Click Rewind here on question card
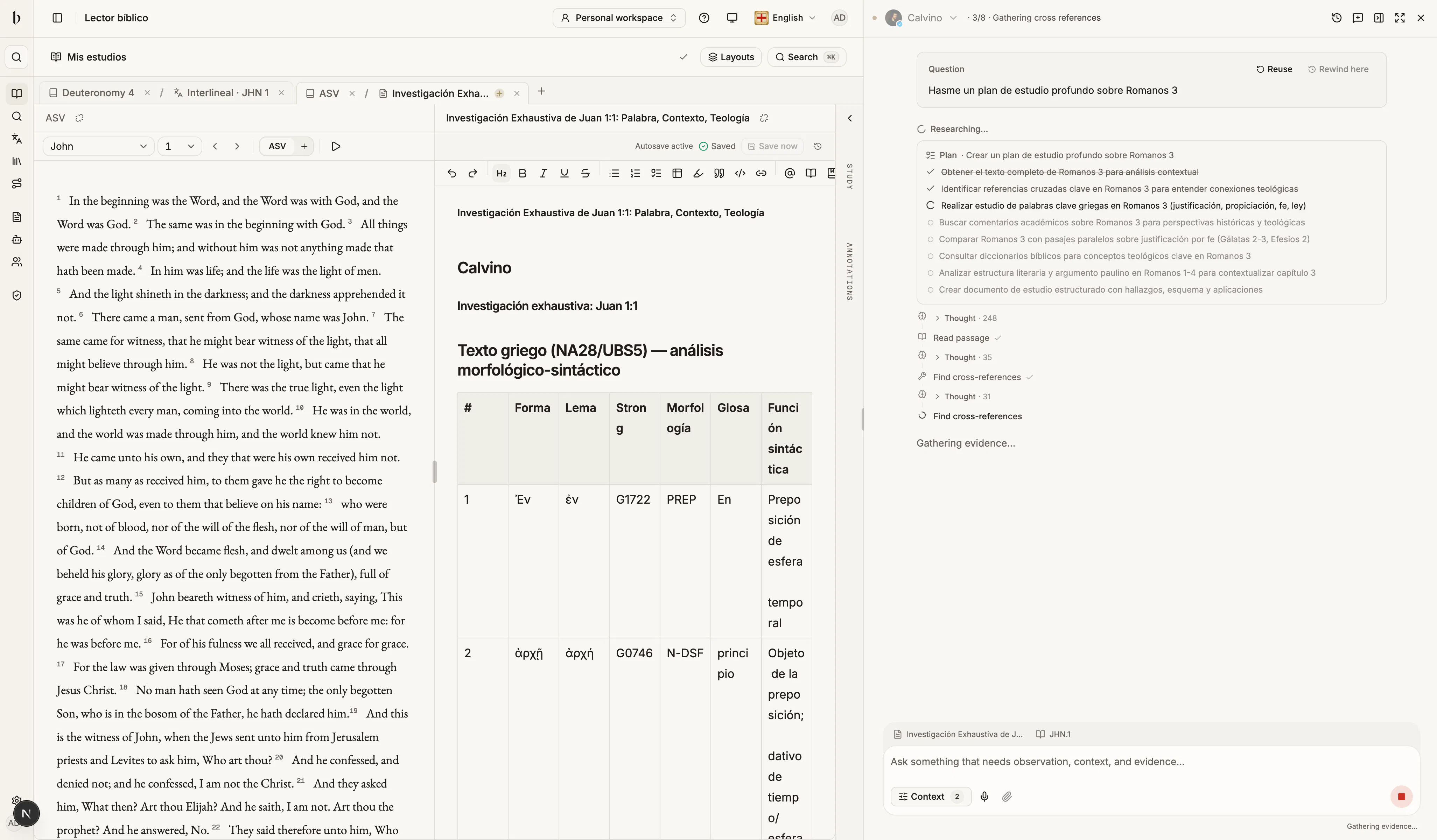Image resolution: width=1437 pixels, height=840 pixels. pyautogui.click(x=1338, y=69)
